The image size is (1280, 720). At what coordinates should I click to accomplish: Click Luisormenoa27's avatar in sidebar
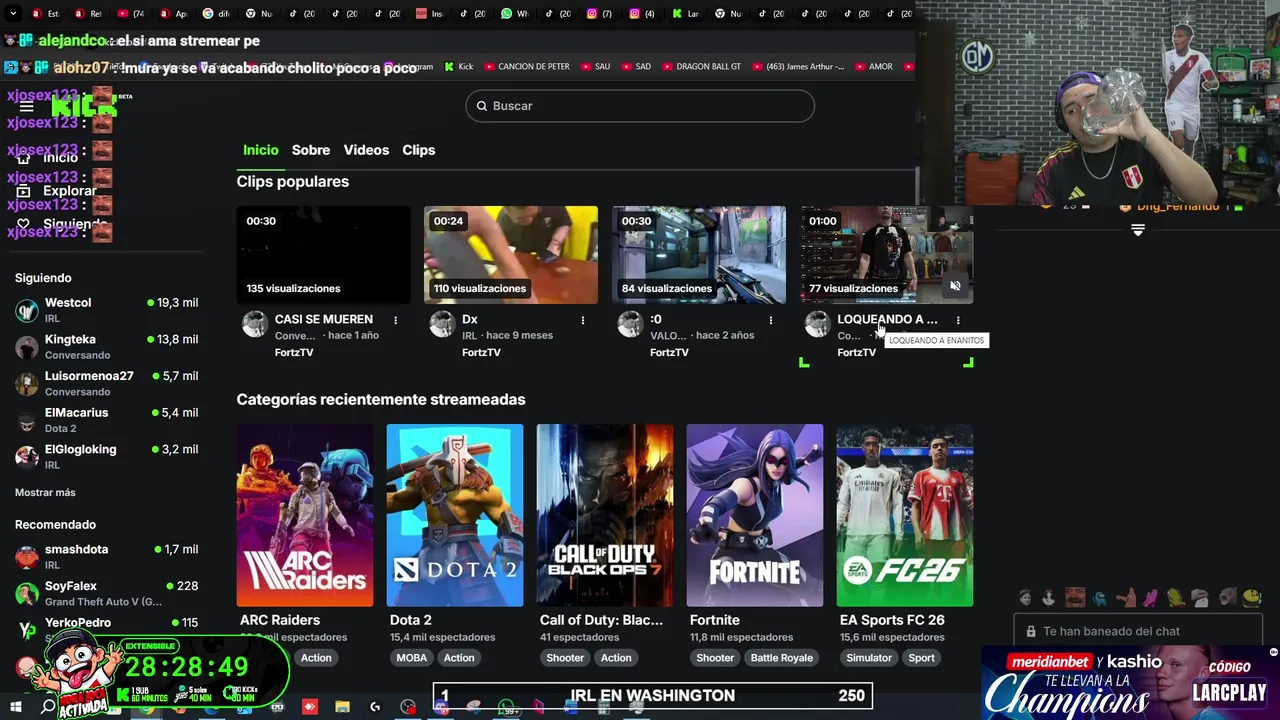(27, 384)
